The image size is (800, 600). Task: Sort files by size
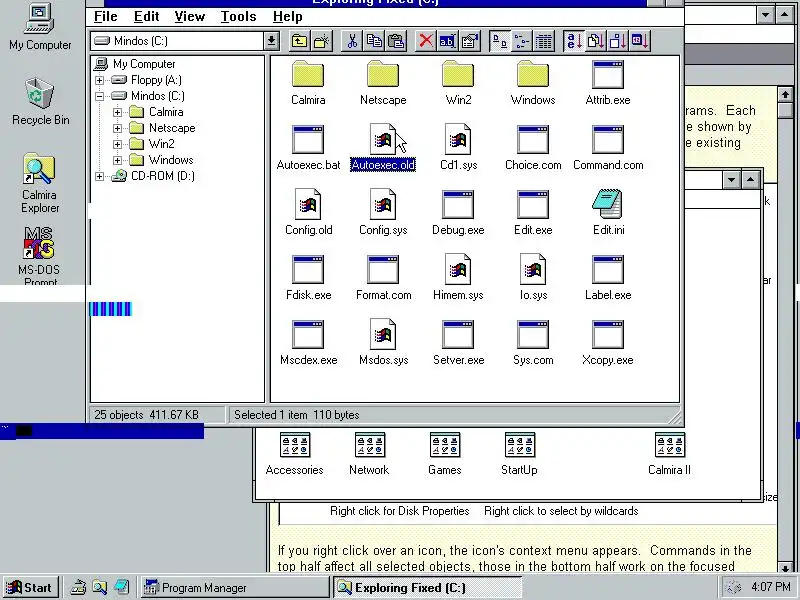(617, 41)
